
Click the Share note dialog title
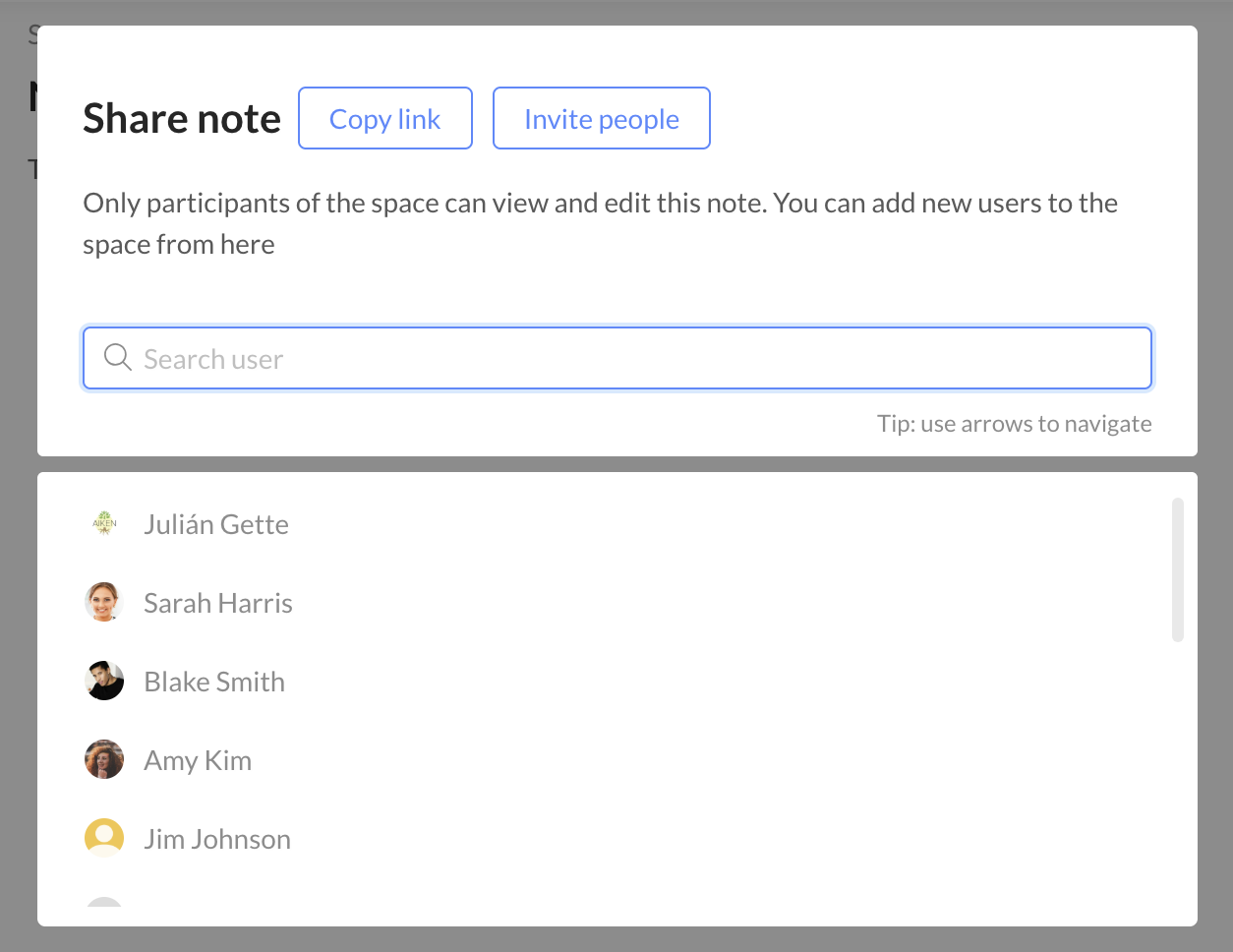(181, 118)
